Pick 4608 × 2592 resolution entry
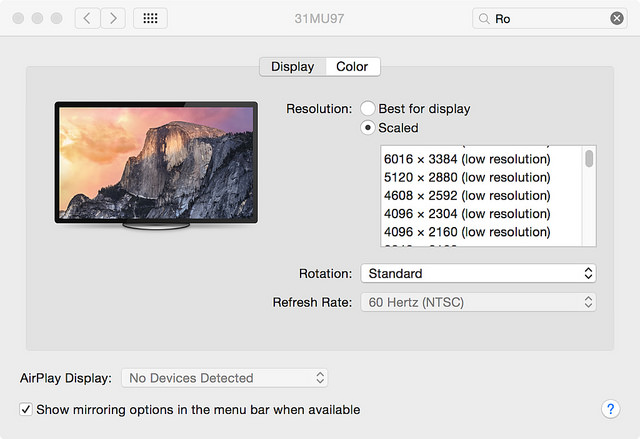The image size is (640, 439). [466, 195]
